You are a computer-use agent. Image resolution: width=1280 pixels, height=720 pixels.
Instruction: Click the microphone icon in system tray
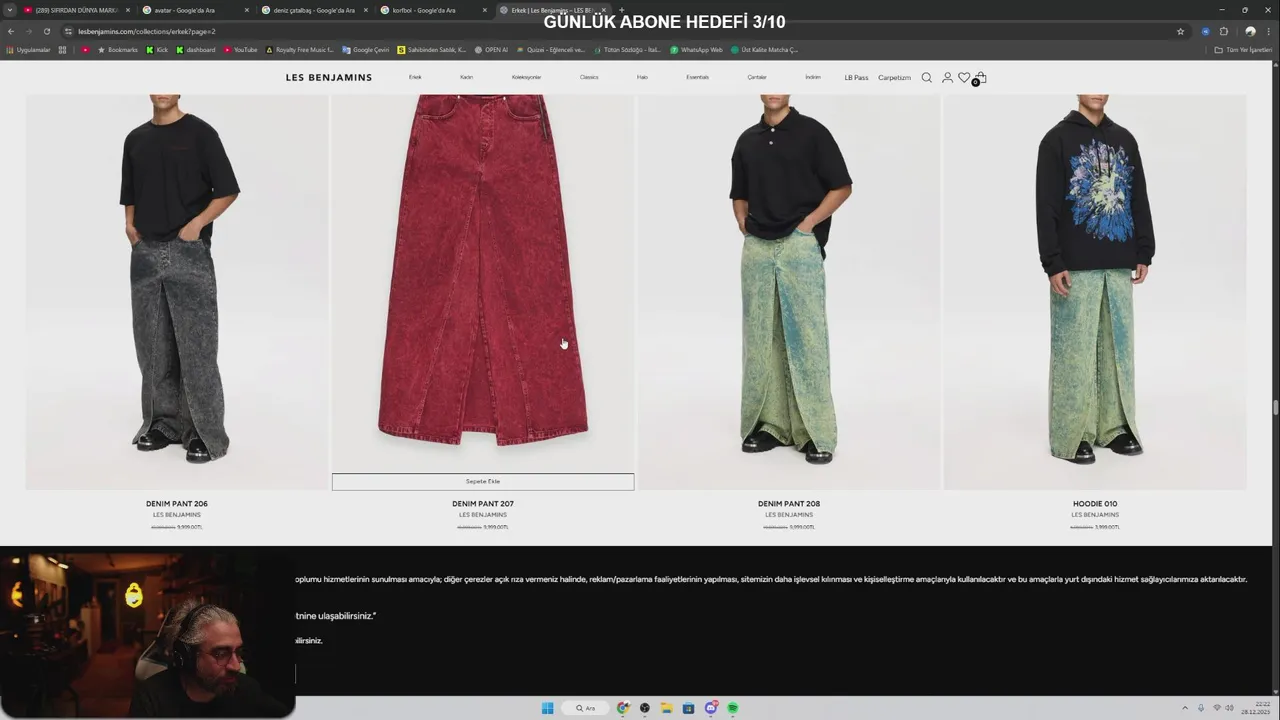click(1201, 708)
